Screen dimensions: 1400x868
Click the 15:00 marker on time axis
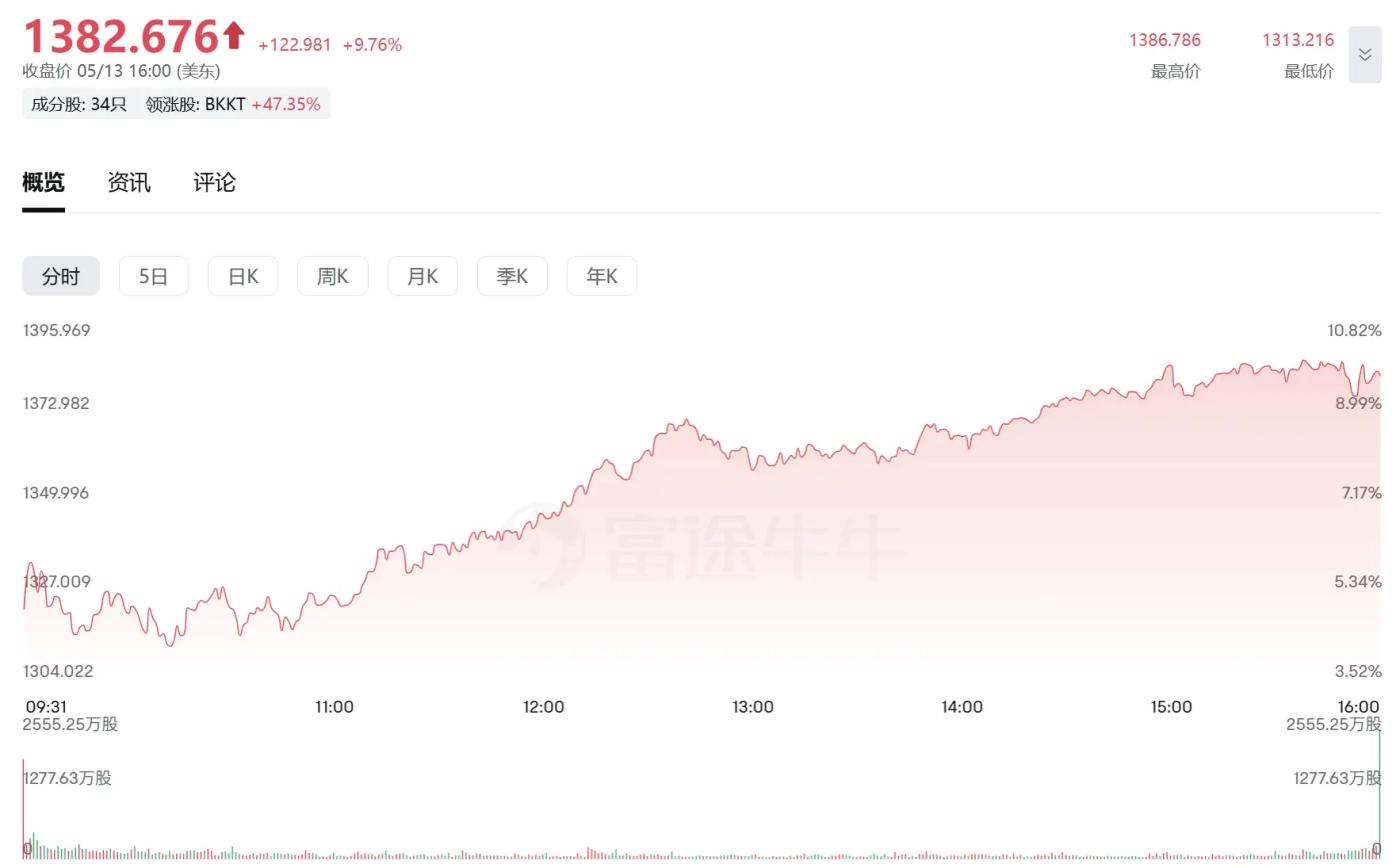(x=1171, y=707)
